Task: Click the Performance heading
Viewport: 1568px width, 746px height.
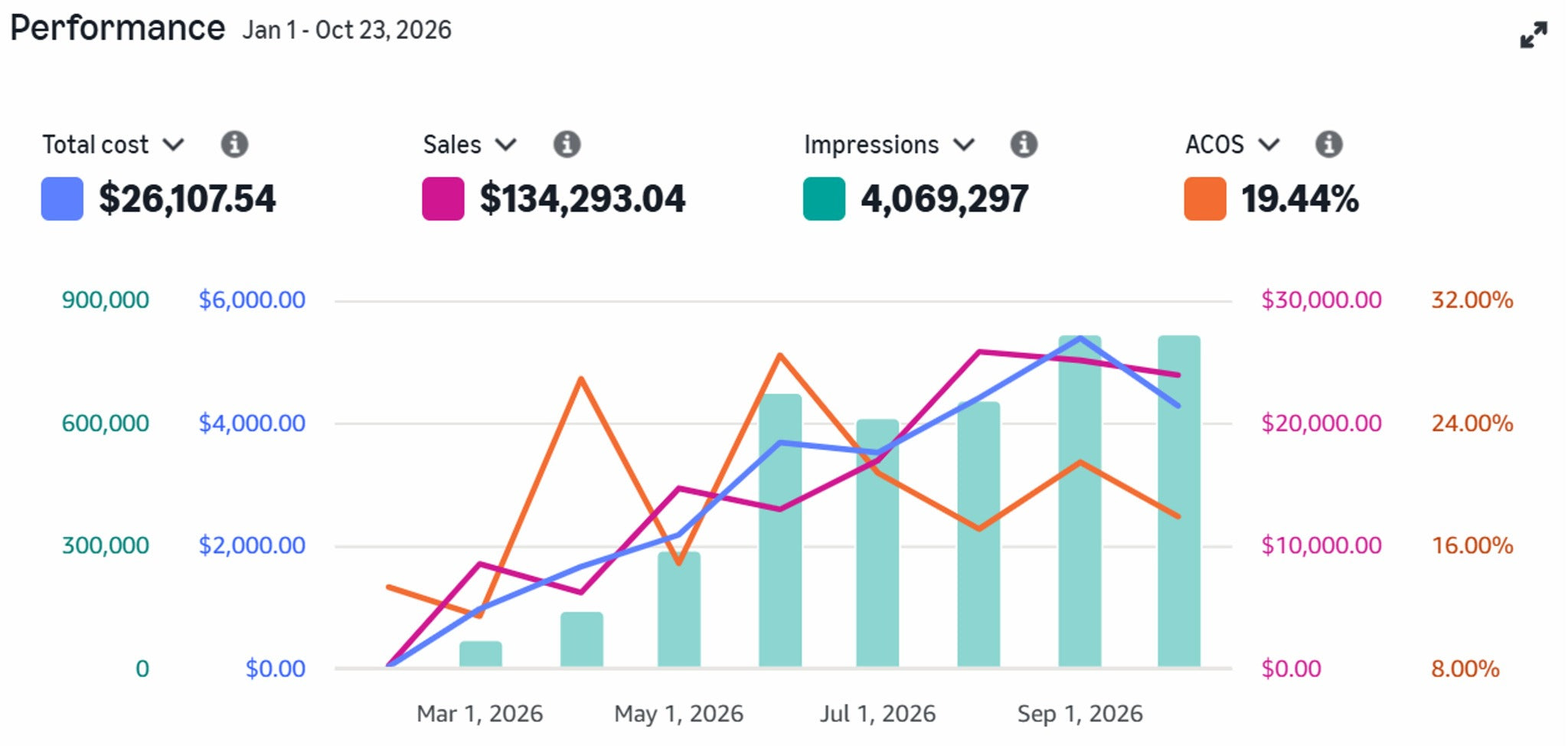Action: [x=117, y=28]
